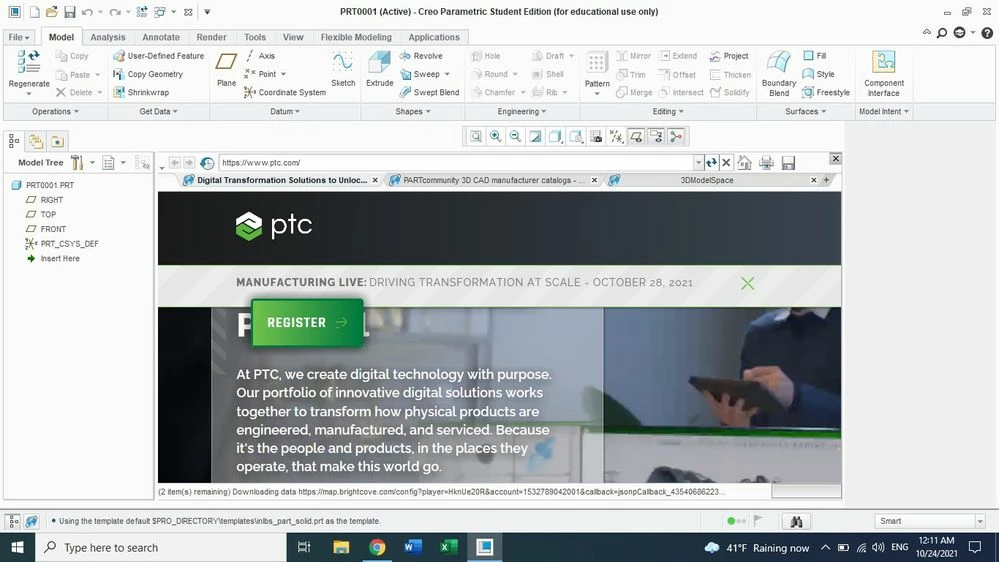Click browser home icon
Screen dimensions: 999x562
(744, 162)
